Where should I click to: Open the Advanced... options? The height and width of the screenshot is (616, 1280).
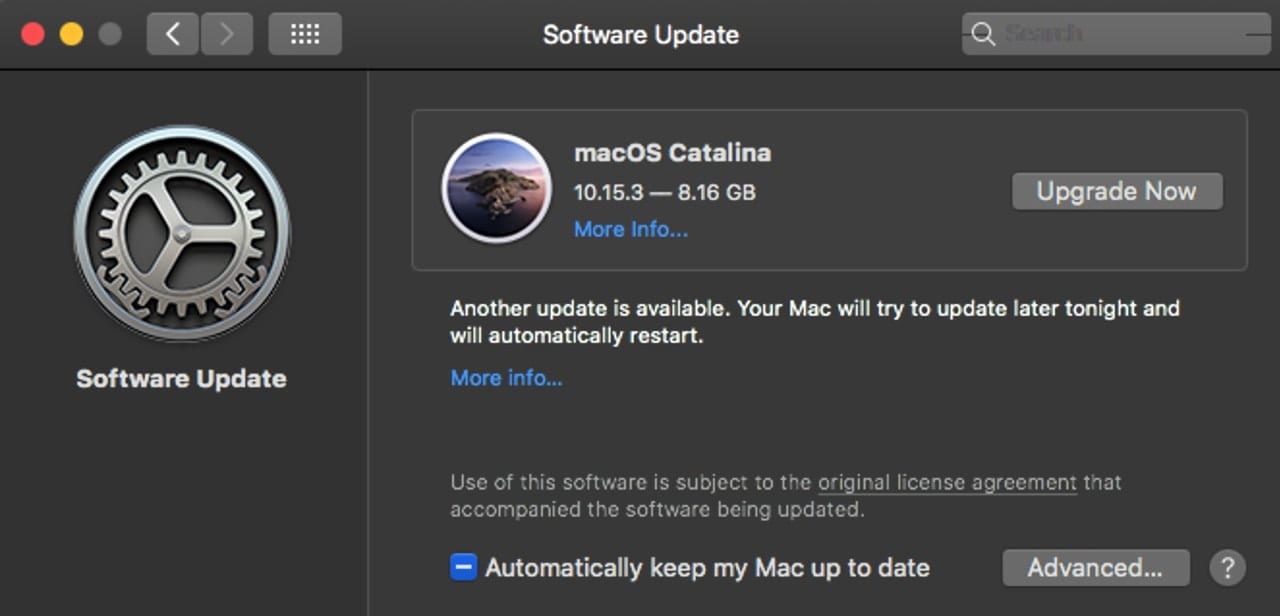(1095, 568)
